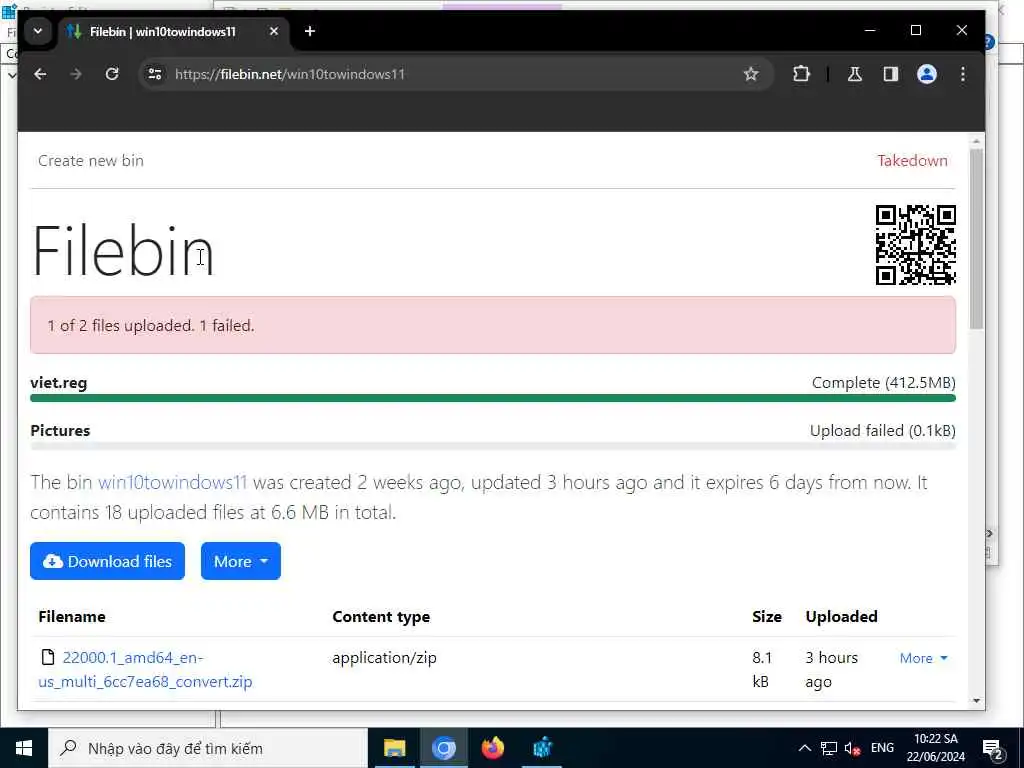1024x768 pixels.
Task: Click the page vertical scrollbar thumb
Action: [976, 238]
